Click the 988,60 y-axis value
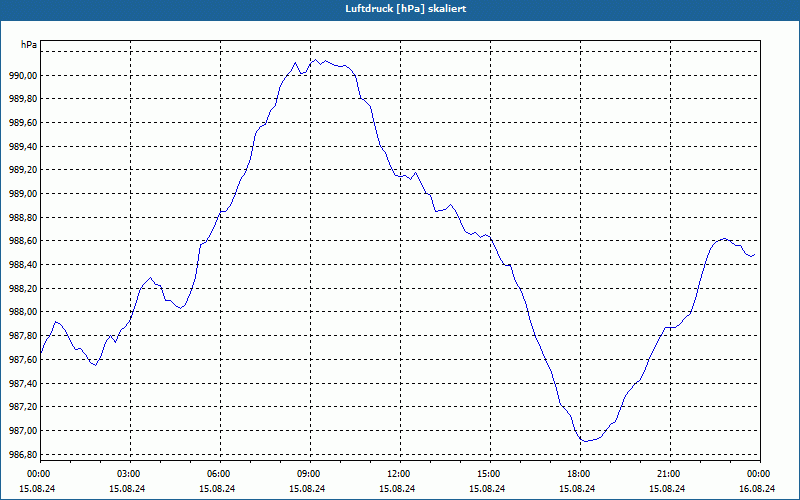The width and height of the screenshot is (800, 500). pyautogui.click(x=23, y=241)
